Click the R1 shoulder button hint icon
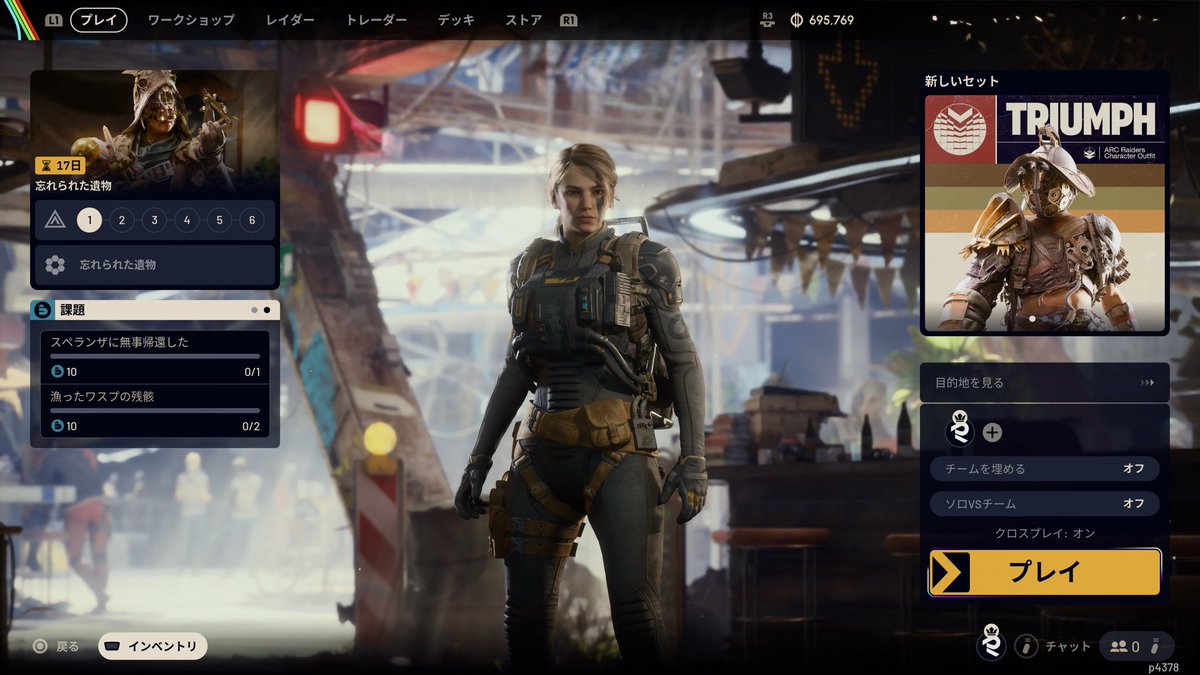The image size is (1200, 675). point(569,20)
